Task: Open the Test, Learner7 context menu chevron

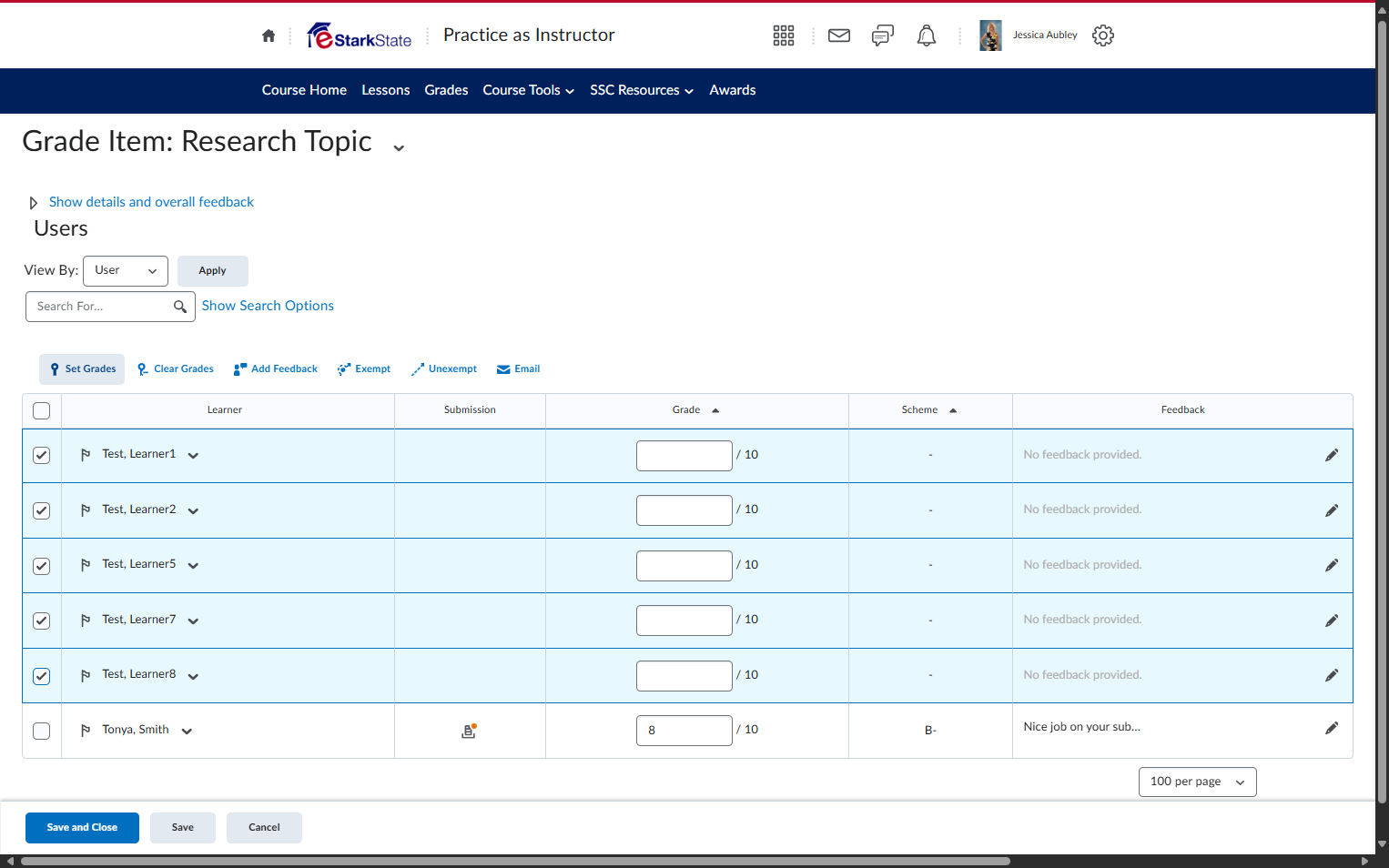Action: 193,621
